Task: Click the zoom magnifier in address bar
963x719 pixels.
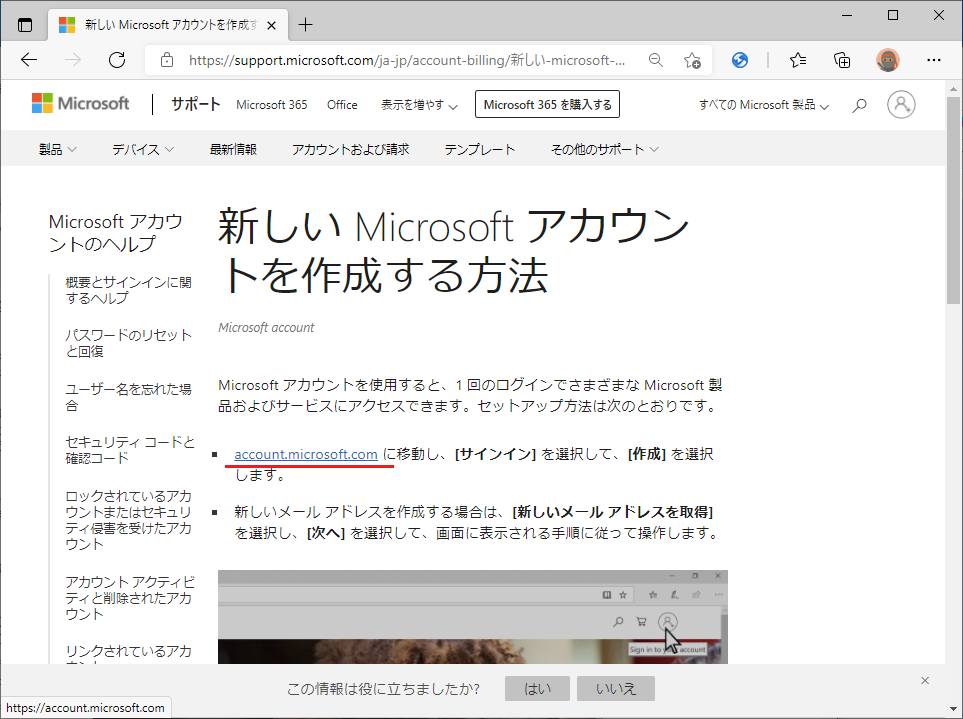Action: pyautogui.click(x=656, y=60)
